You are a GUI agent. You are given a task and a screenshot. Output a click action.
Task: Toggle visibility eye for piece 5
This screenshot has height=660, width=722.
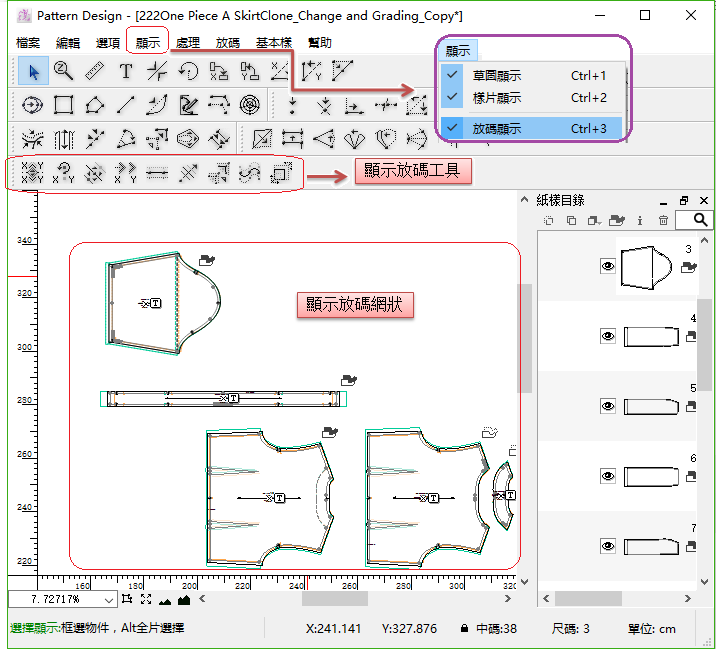tap(608, 406)
